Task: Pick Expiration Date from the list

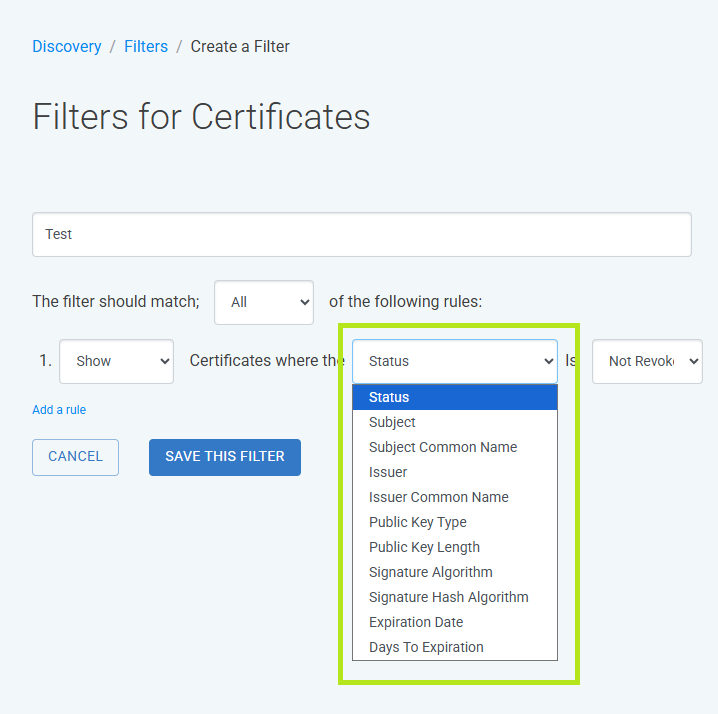Action: pyautogui.click(x=455, y=622)
